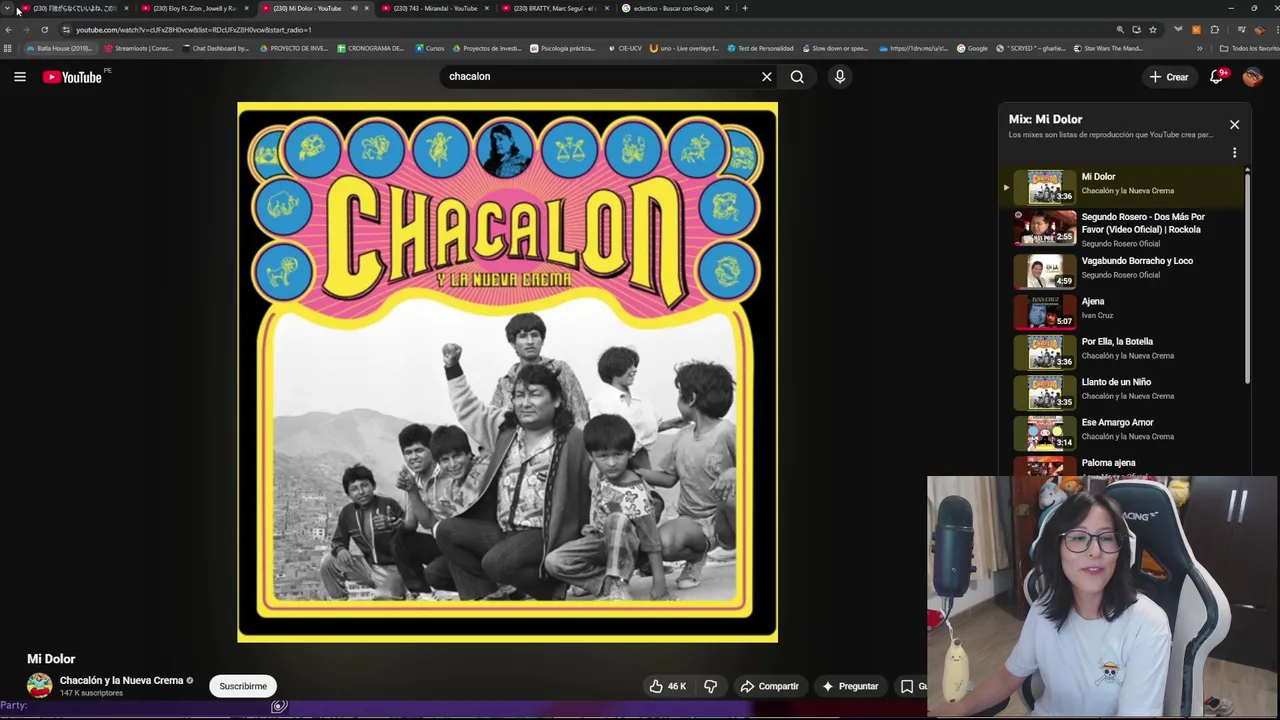Play Vagabundo Borracho y Loco from the mix
Viewport: 1280px width, 720px height.
[x=1125, y=269]
